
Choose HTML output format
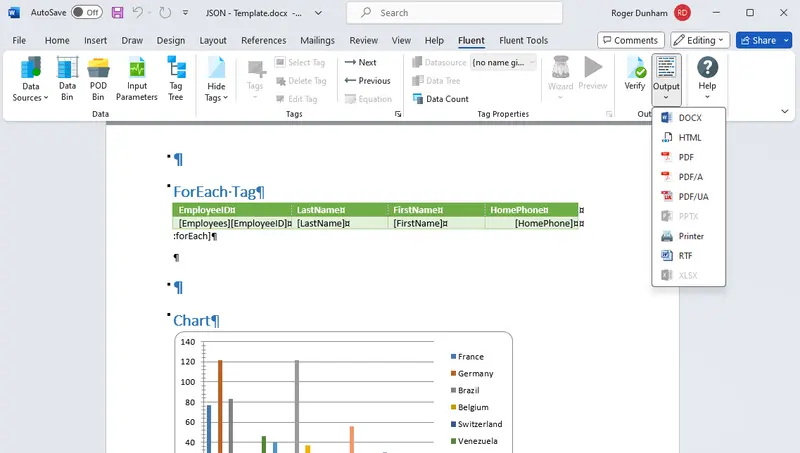[x=688, y=138]
